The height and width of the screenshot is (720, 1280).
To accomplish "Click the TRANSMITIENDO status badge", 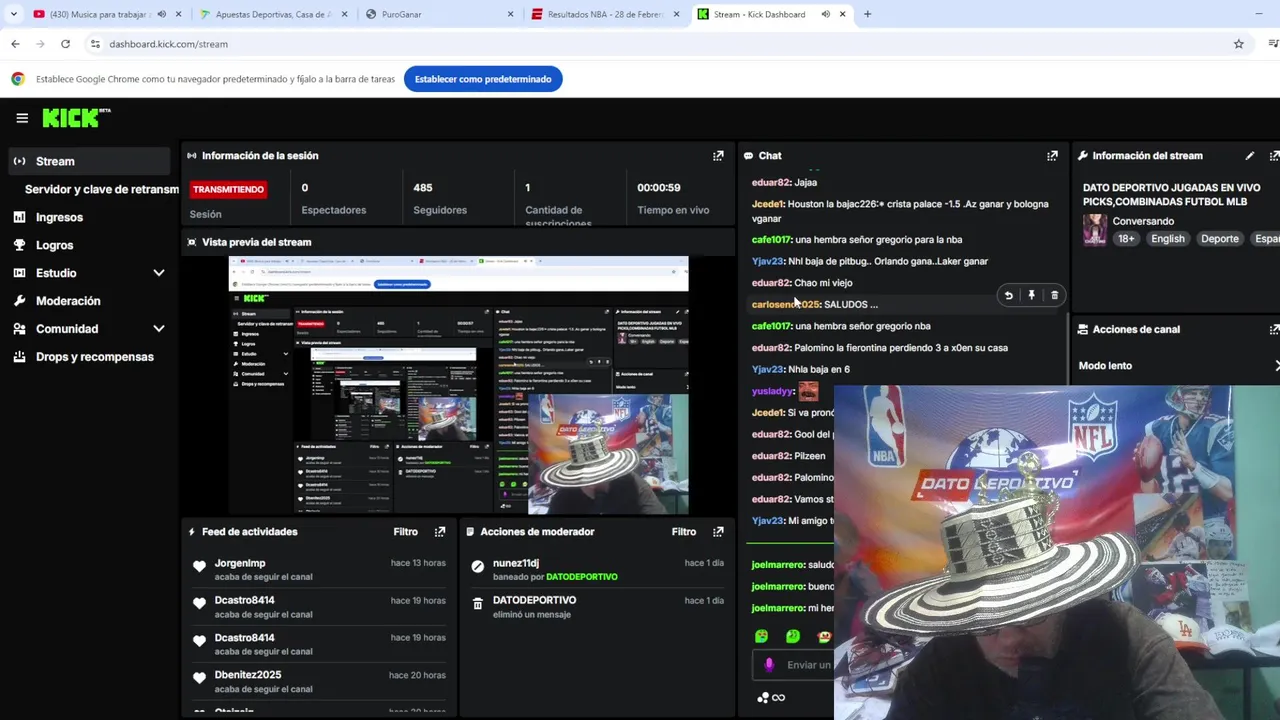I will 228,189.
